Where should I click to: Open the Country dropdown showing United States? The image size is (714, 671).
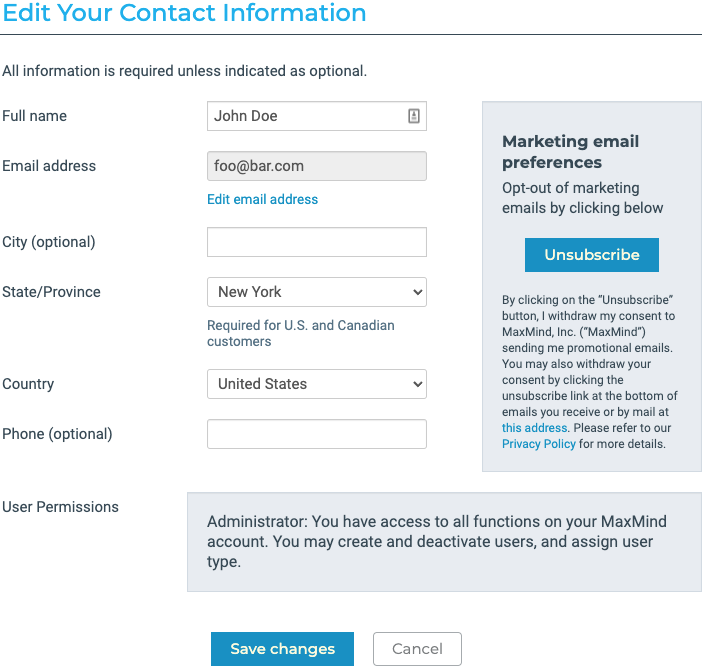pyautogui.click(x=316, y=384)
